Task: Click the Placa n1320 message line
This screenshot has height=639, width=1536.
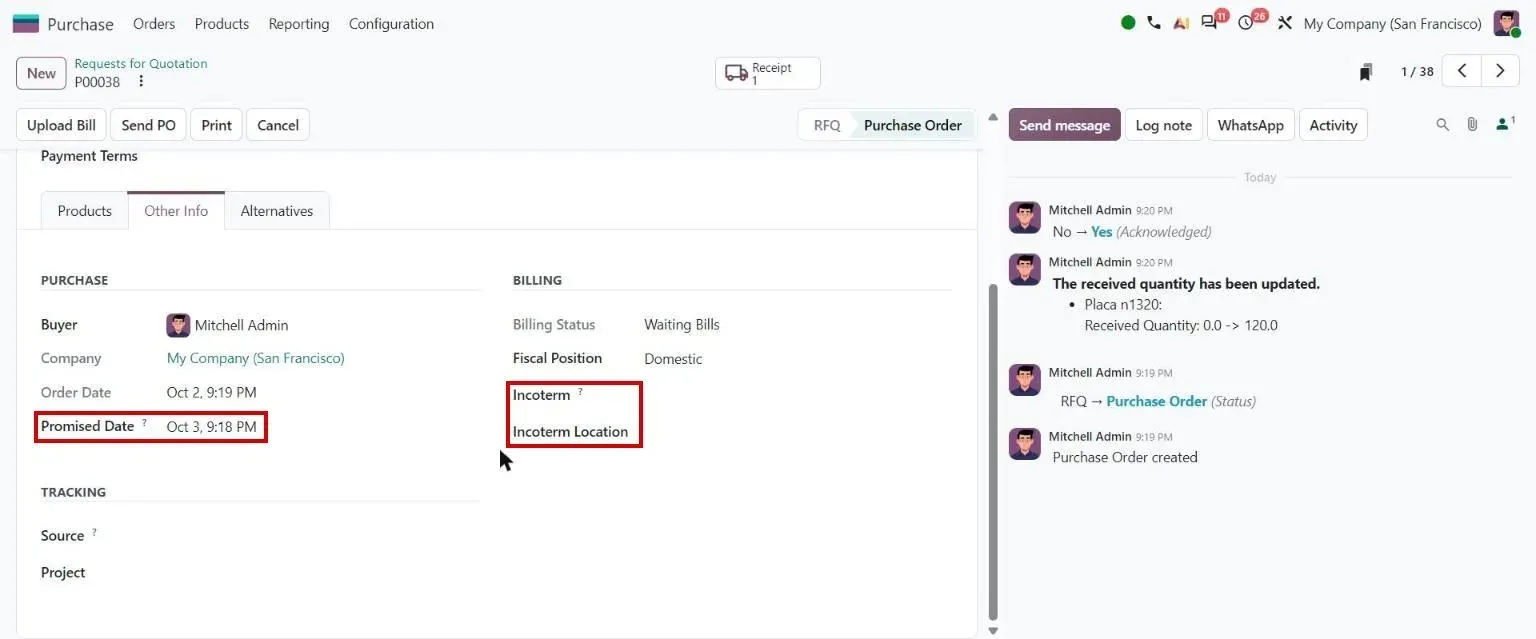Action: tap(1123, 305)
